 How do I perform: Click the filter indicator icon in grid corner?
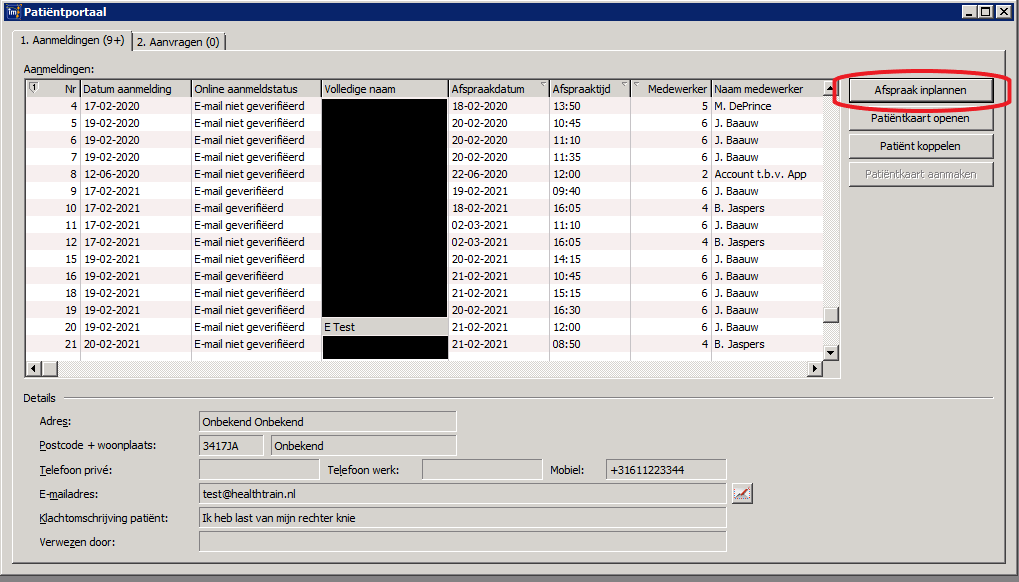coord(33,89)
